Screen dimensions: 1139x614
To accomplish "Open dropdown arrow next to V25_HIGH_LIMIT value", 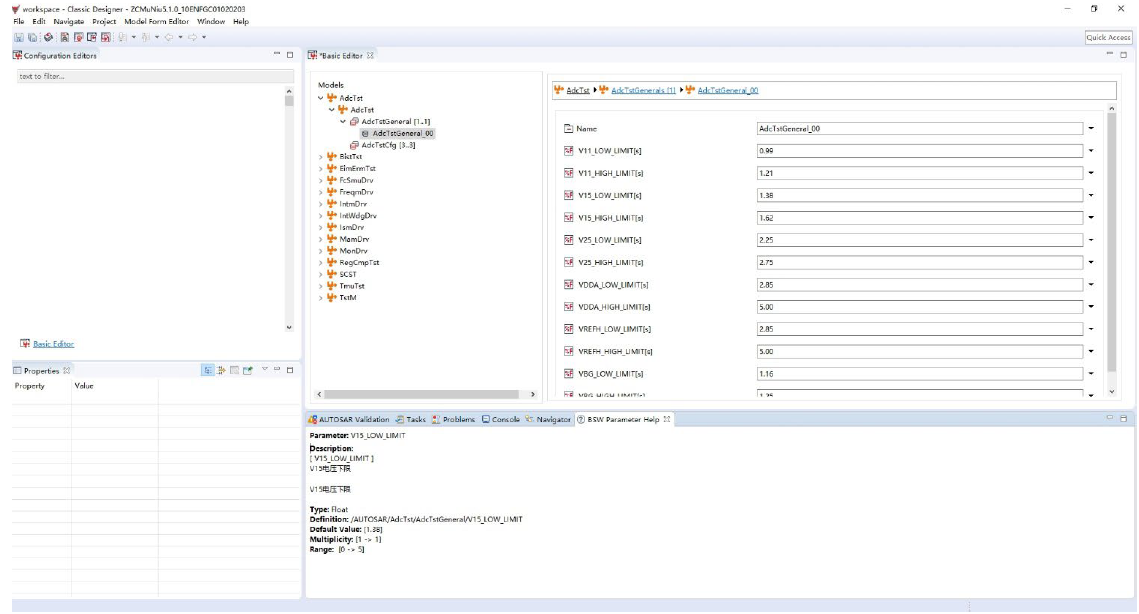I will [1091, 262].
